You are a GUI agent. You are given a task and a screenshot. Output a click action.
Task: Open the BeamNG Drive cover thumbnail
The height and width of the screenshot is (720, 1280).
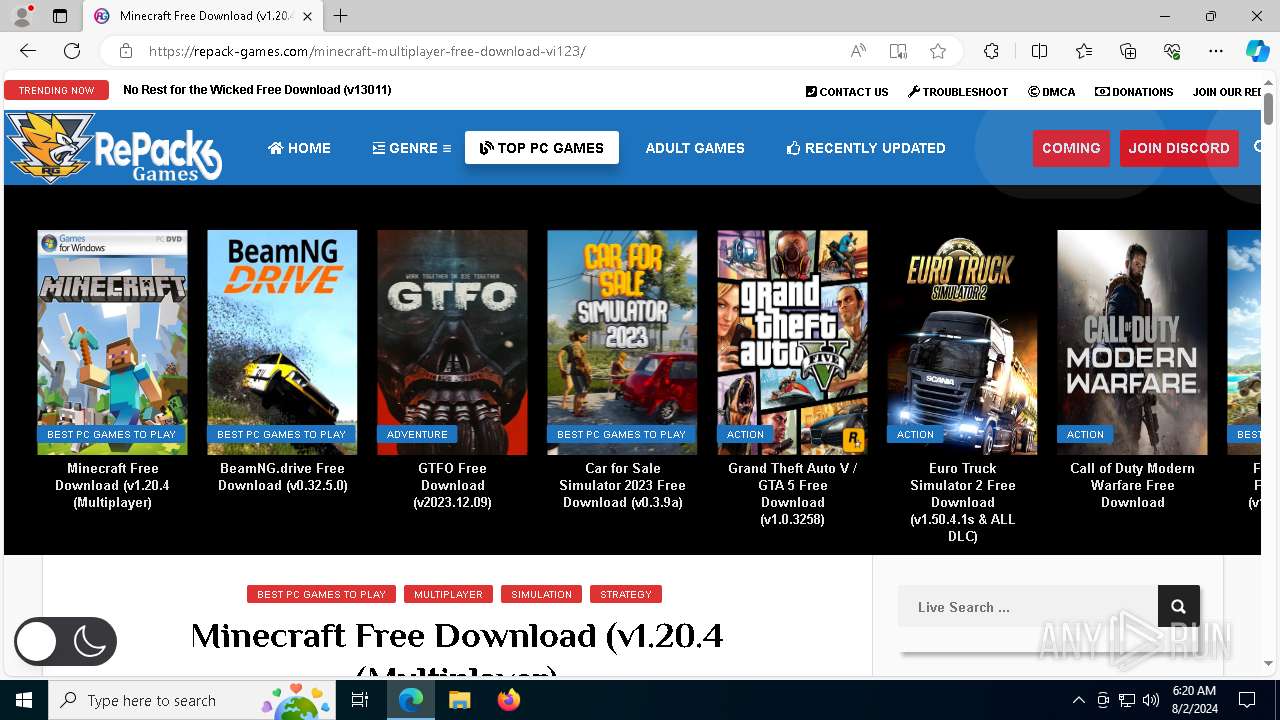[282, 342]
